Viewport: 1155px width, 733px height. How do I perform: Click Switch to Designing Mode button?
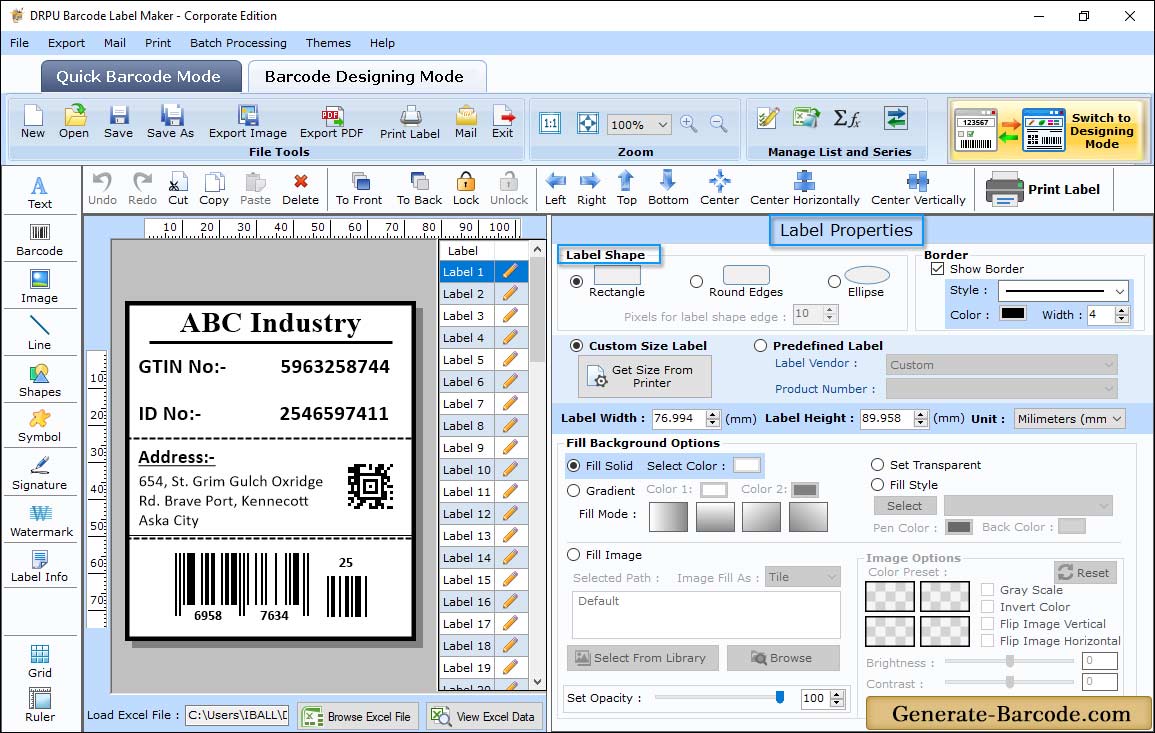[x=1047, y=131]
